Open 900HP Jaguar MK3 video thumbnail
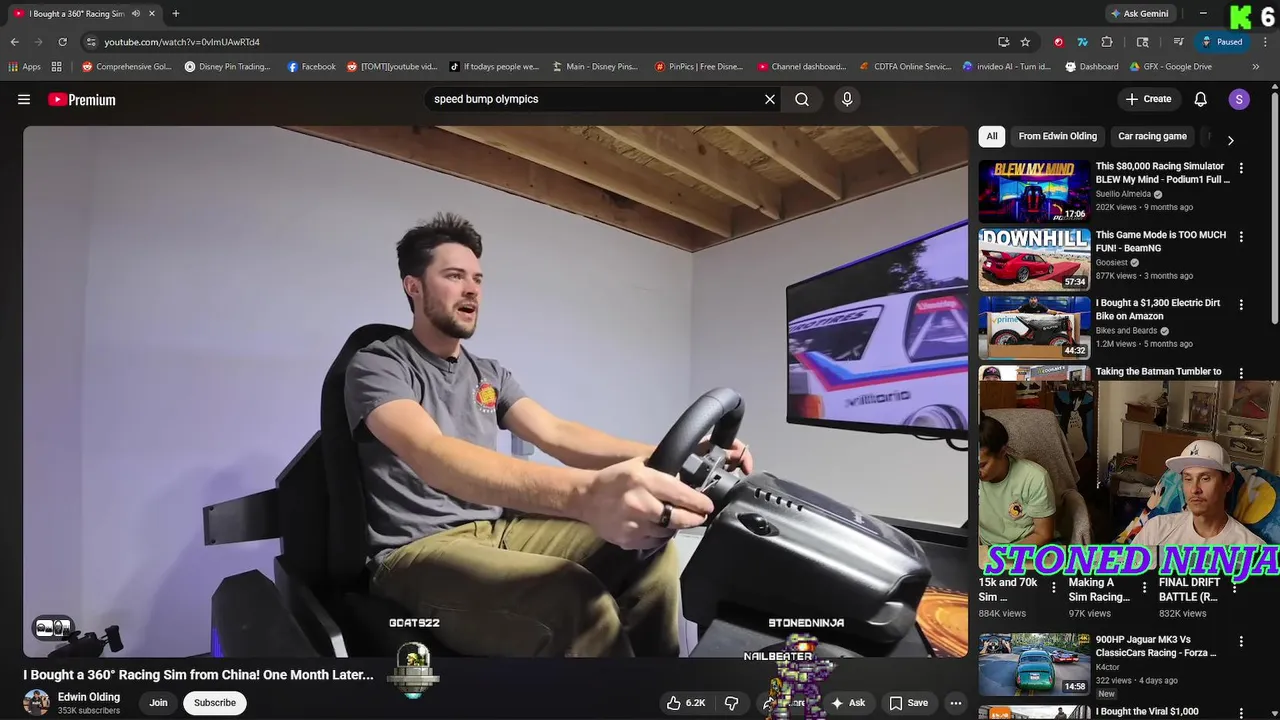The width and height of the screenshot is (1280, 720). (1034, 664)
